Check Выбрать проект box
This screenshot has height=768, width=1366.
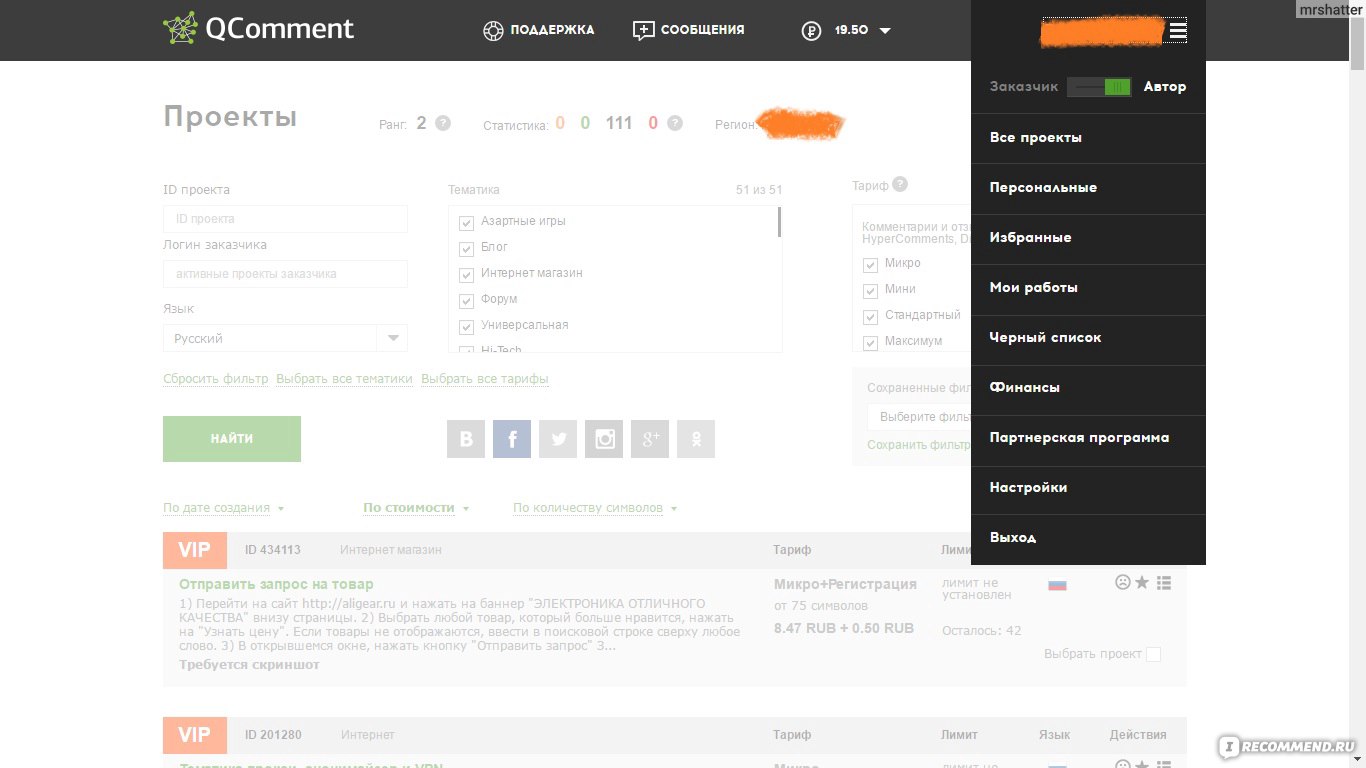(x=1153, y=654)
